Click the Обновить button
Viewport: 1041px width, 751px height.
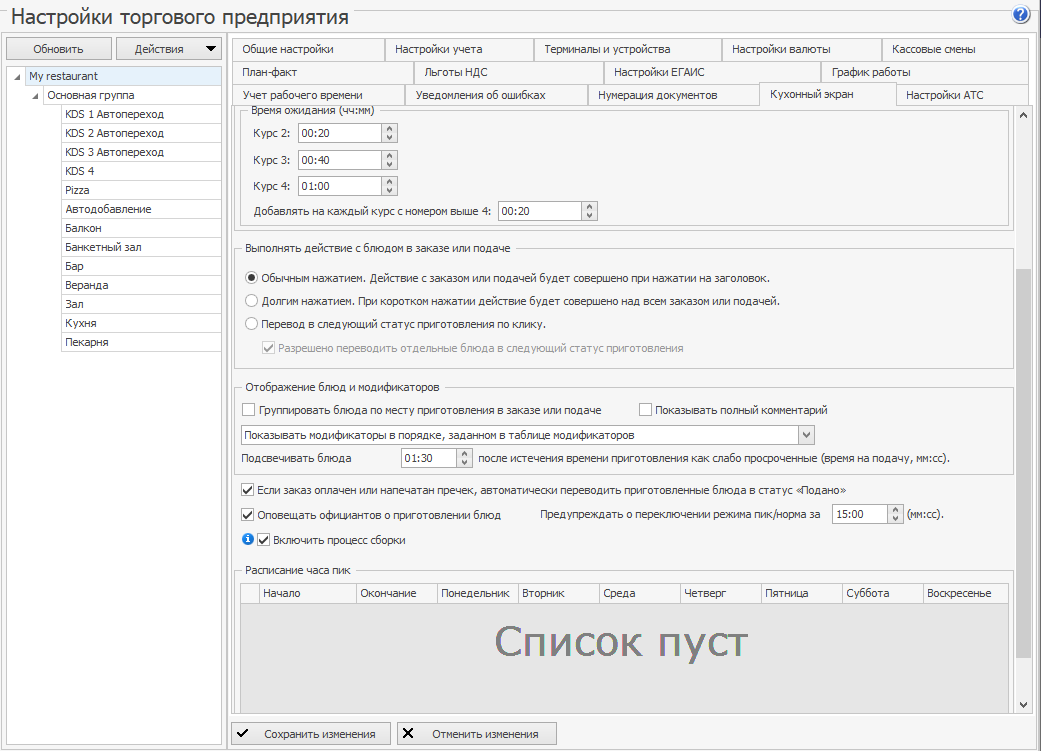[58, 47]
